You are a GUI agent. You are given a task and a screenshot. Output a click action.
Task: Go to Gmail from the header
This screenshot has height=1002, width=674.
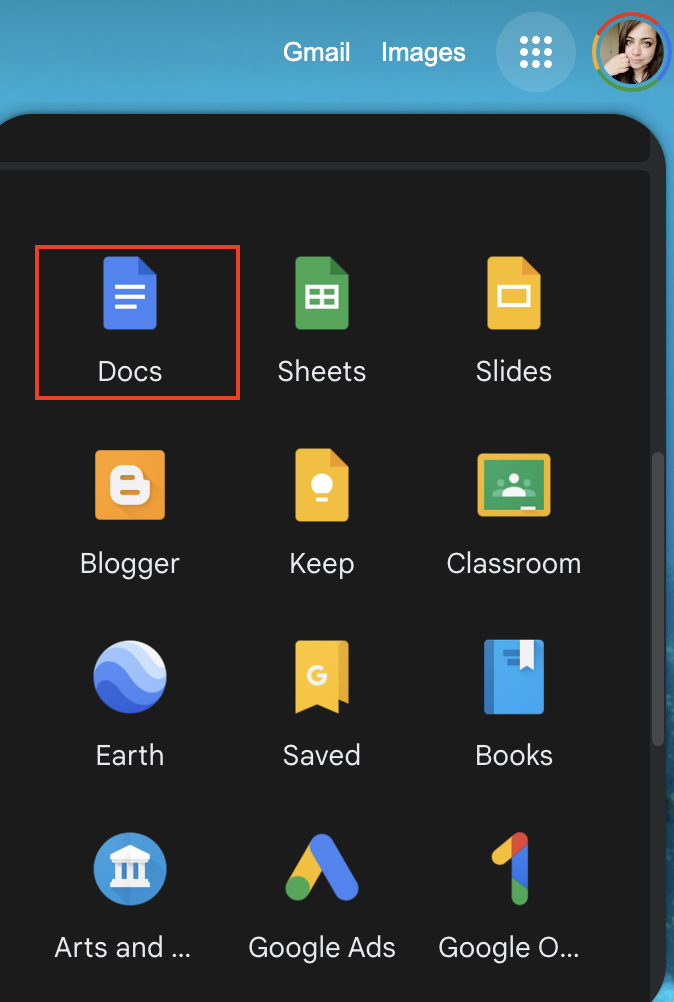coord(317,52)
